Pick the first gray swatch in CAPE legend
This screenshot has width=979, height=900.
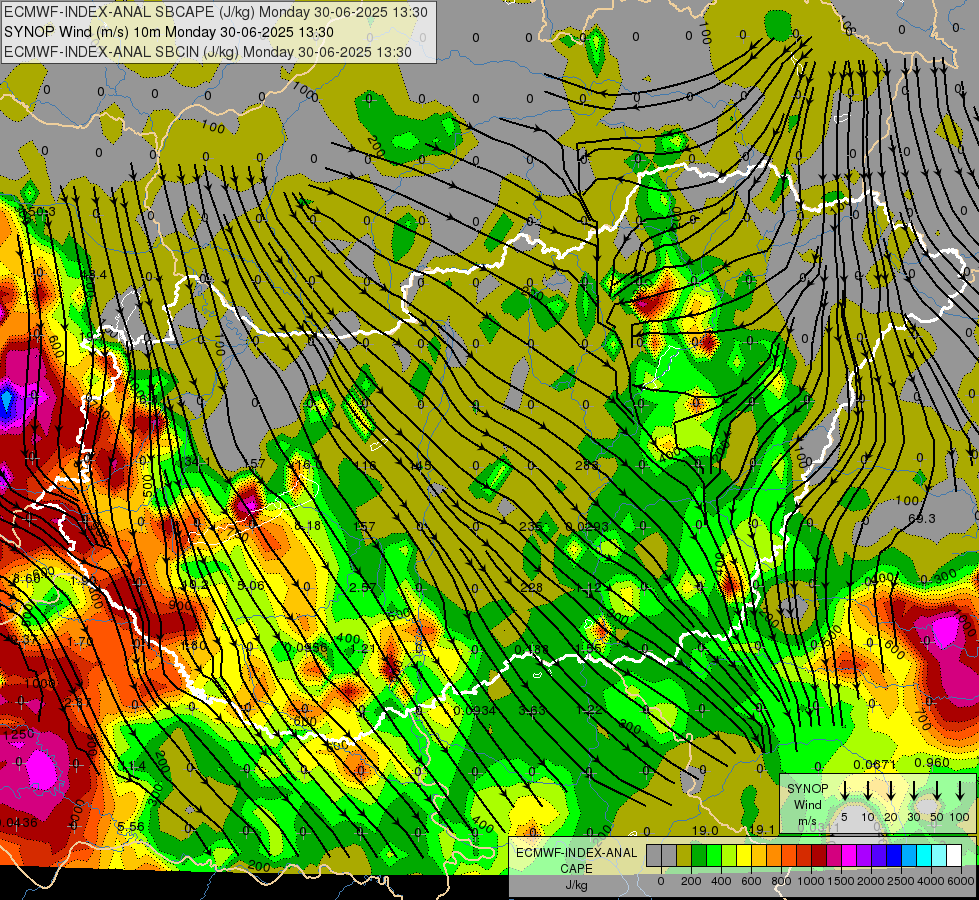[654, 855]
